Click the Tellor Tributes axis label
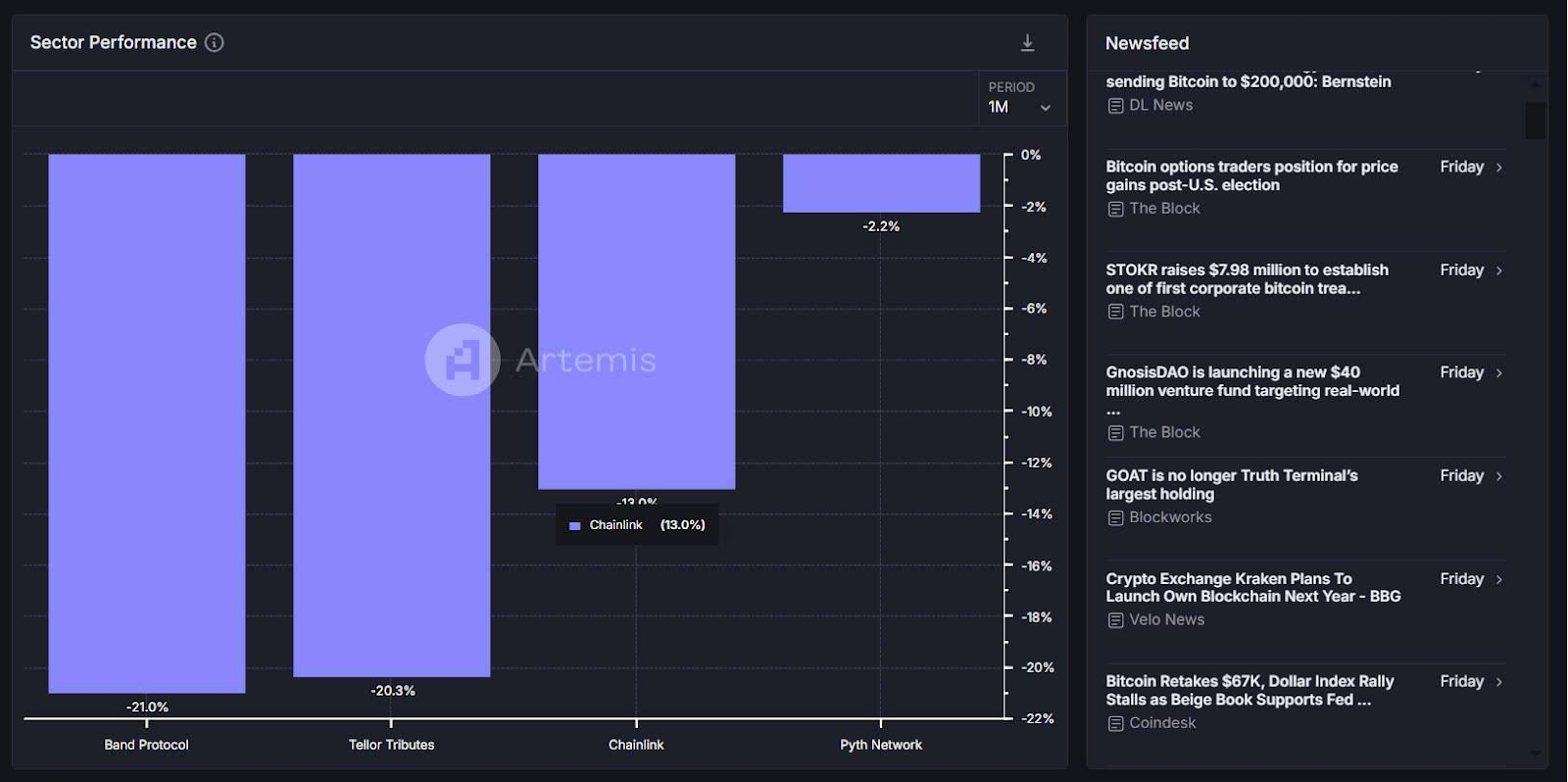The image size is (1568, 782). pos(392,745)
